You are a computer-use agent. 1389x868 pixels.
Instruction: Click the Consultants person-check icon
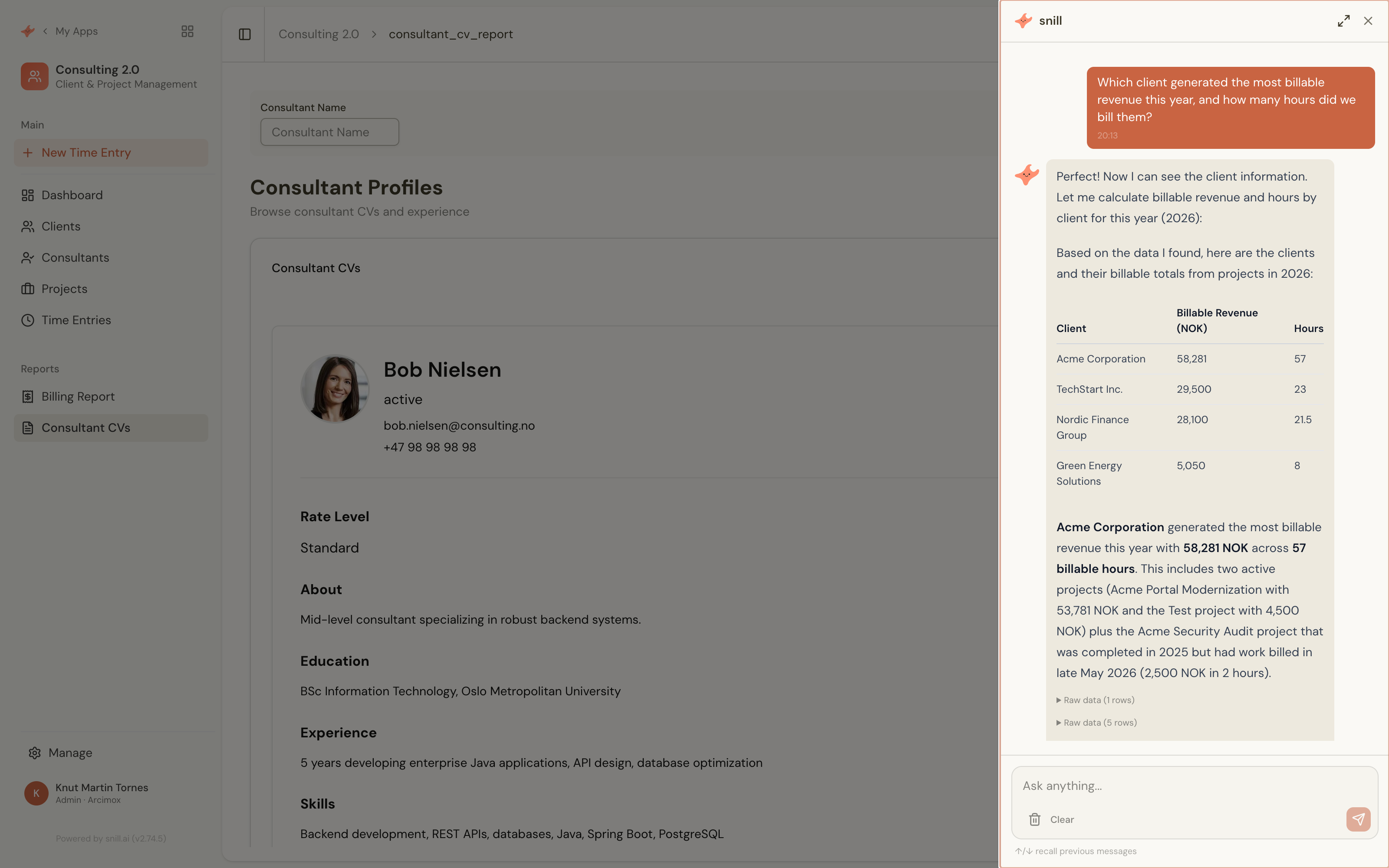pyautogui.click(x=27, y=258)
